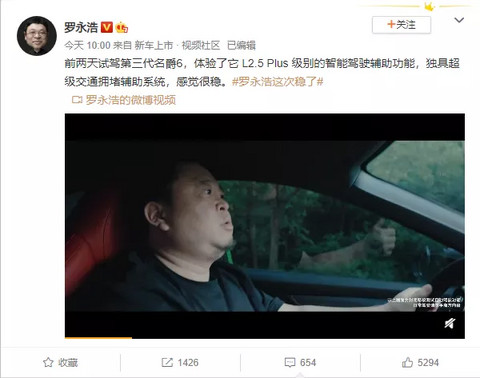The height and width of the screenshot is (378, 480).
Task: Click the video camera icon before 罗永浩的微博视频
Action: pos(77,100)
